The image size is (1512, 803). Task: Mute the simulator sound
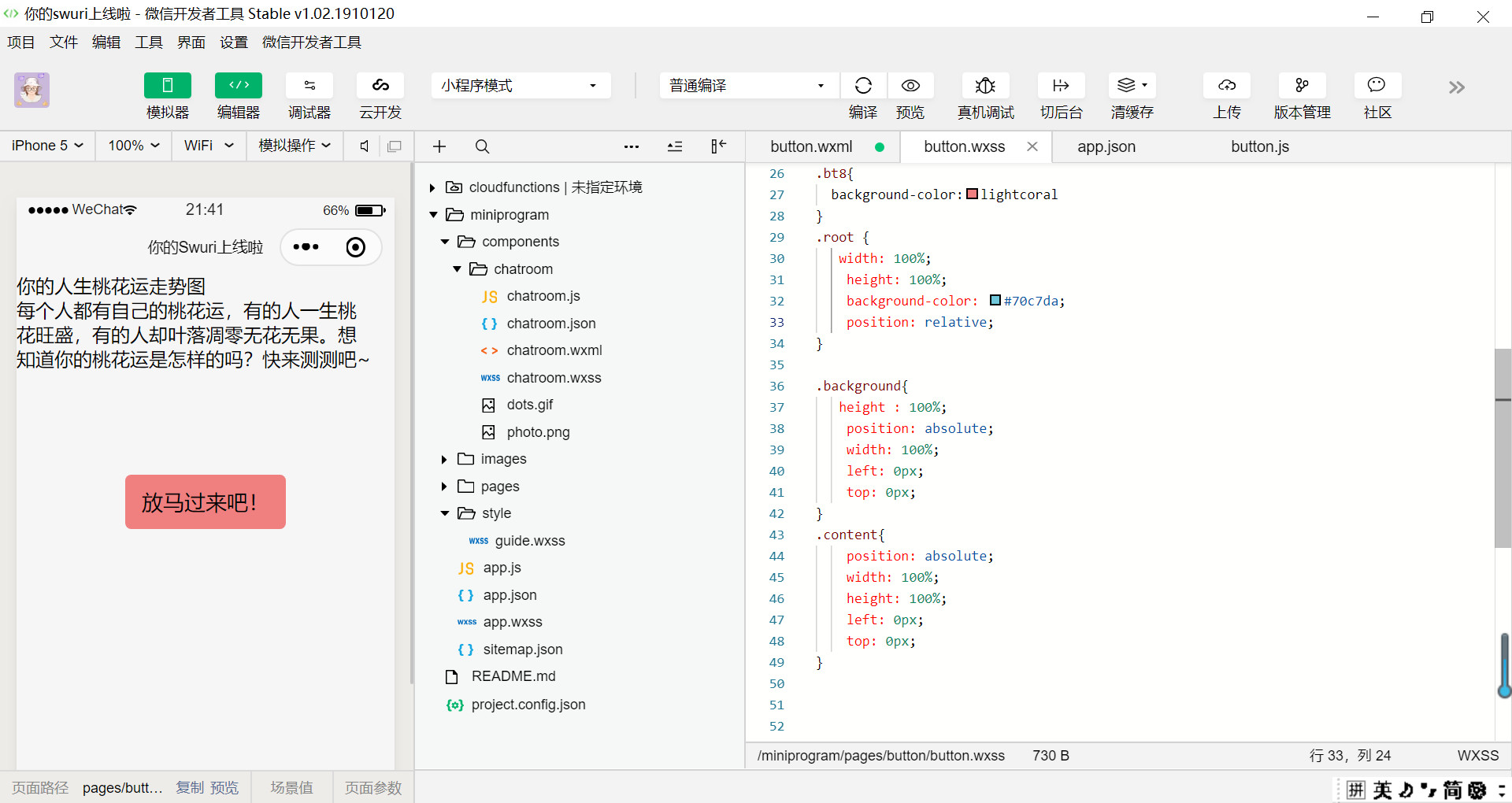click(x=364, y=146)
